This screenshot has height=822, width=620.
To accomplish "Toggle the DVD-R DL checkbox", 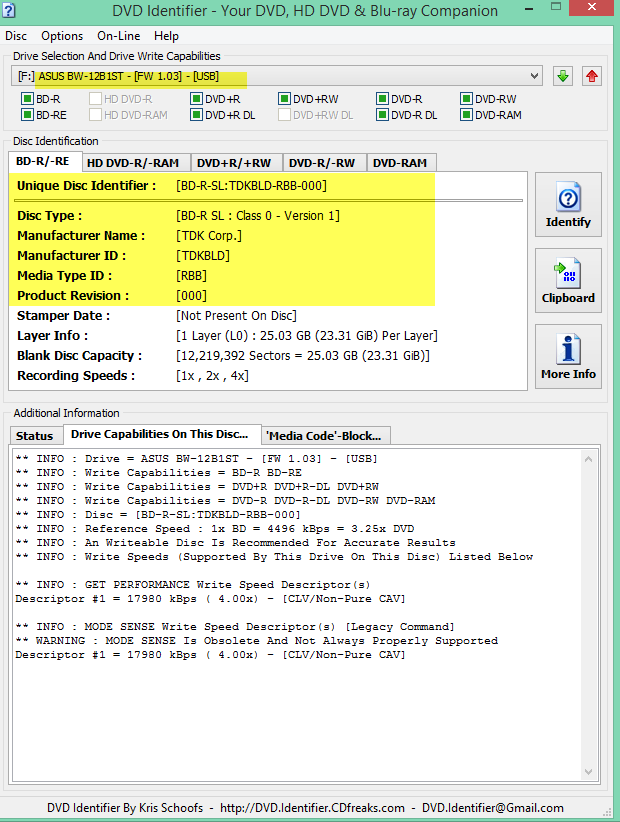I will coord(383,115).
